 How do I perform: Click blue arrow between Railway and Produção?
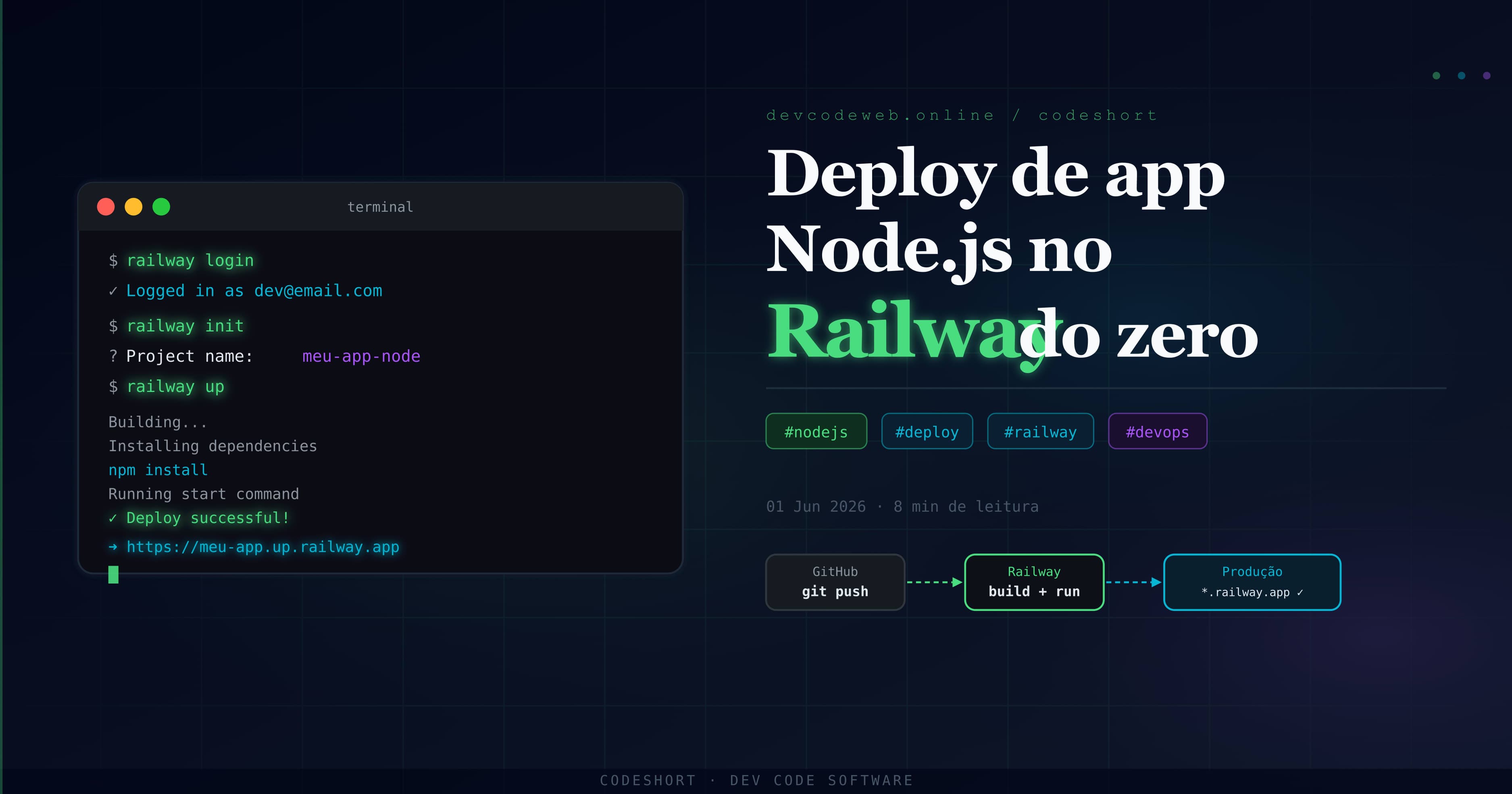pyautogui.click(x=1133, y=582)
